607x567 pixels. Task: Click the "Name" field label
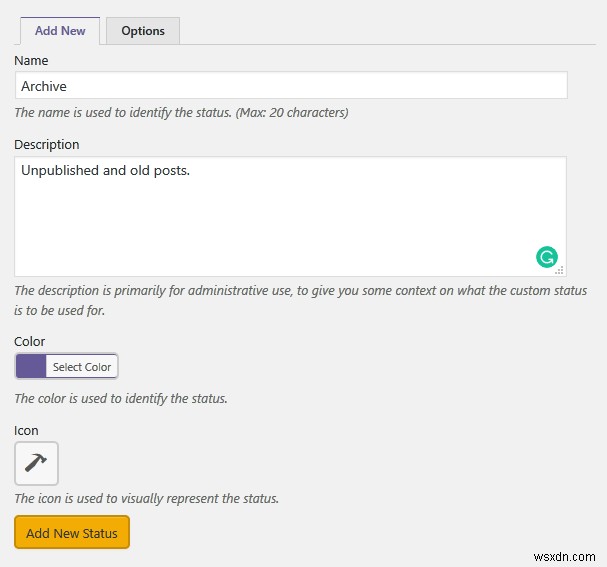[31, 61]
